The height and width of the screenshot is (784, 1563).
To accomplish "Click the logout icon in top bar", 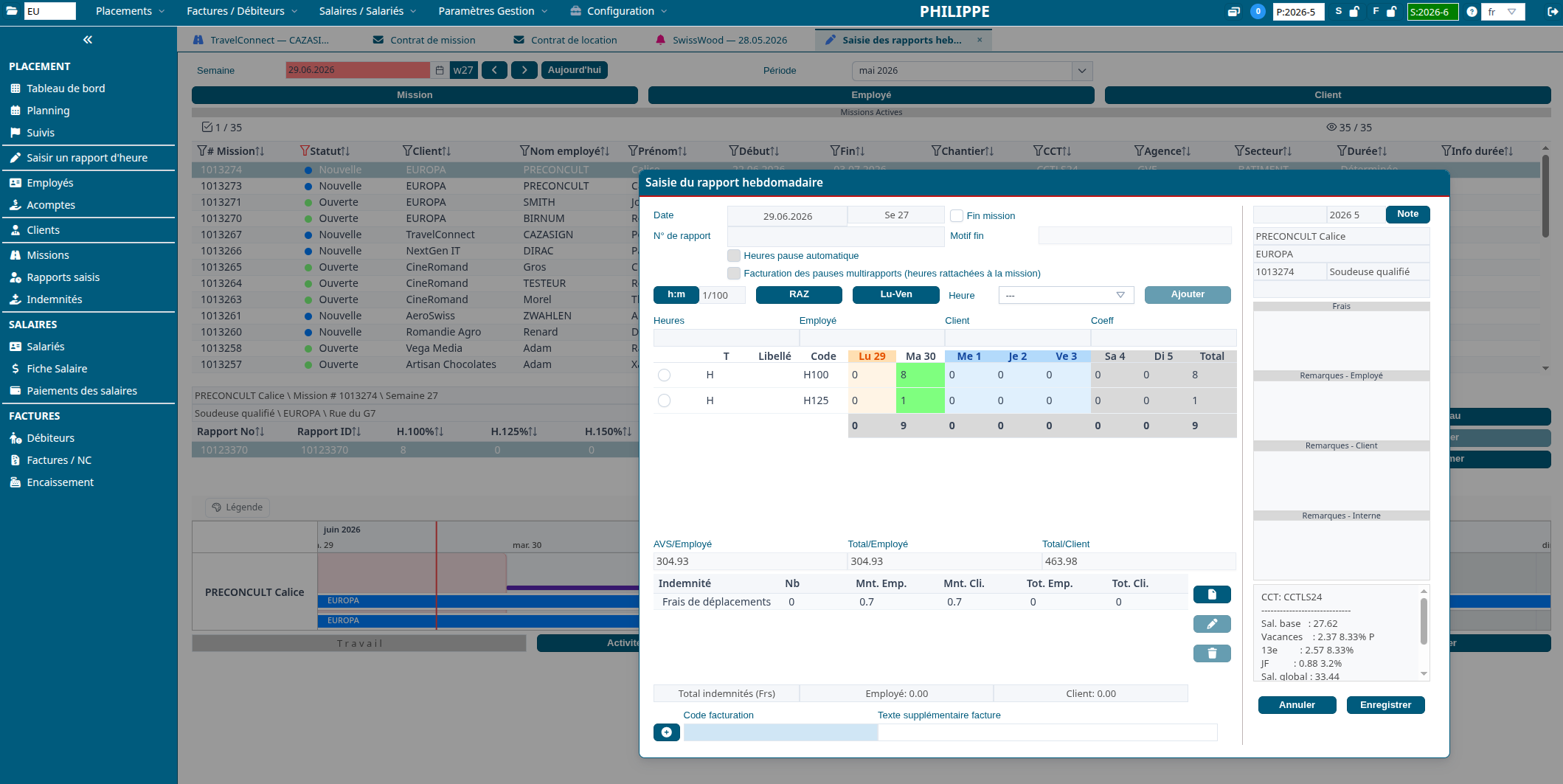I will (1552, 11).
